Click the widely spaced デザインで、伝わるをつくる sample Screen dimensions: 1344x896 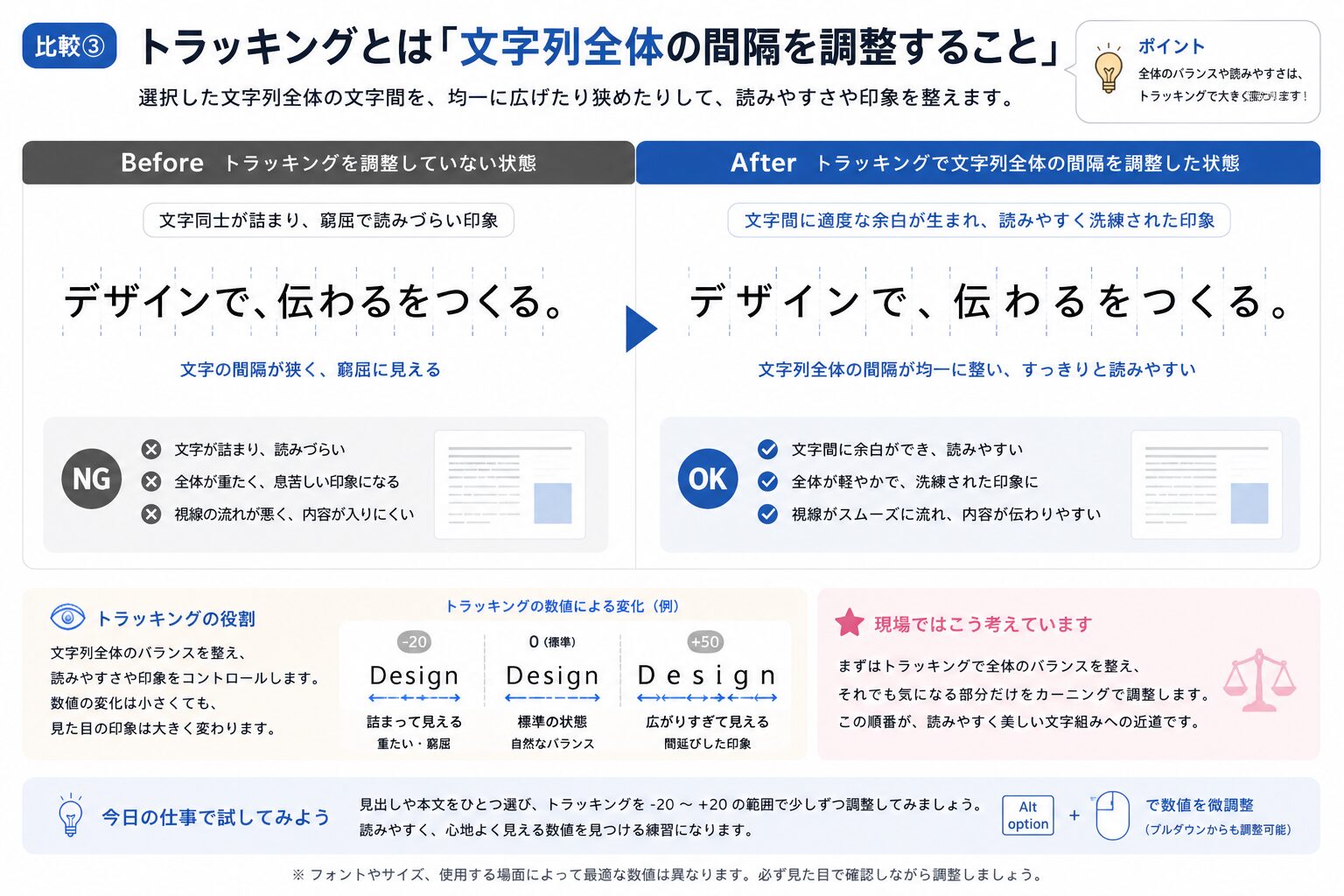[990, 302]
